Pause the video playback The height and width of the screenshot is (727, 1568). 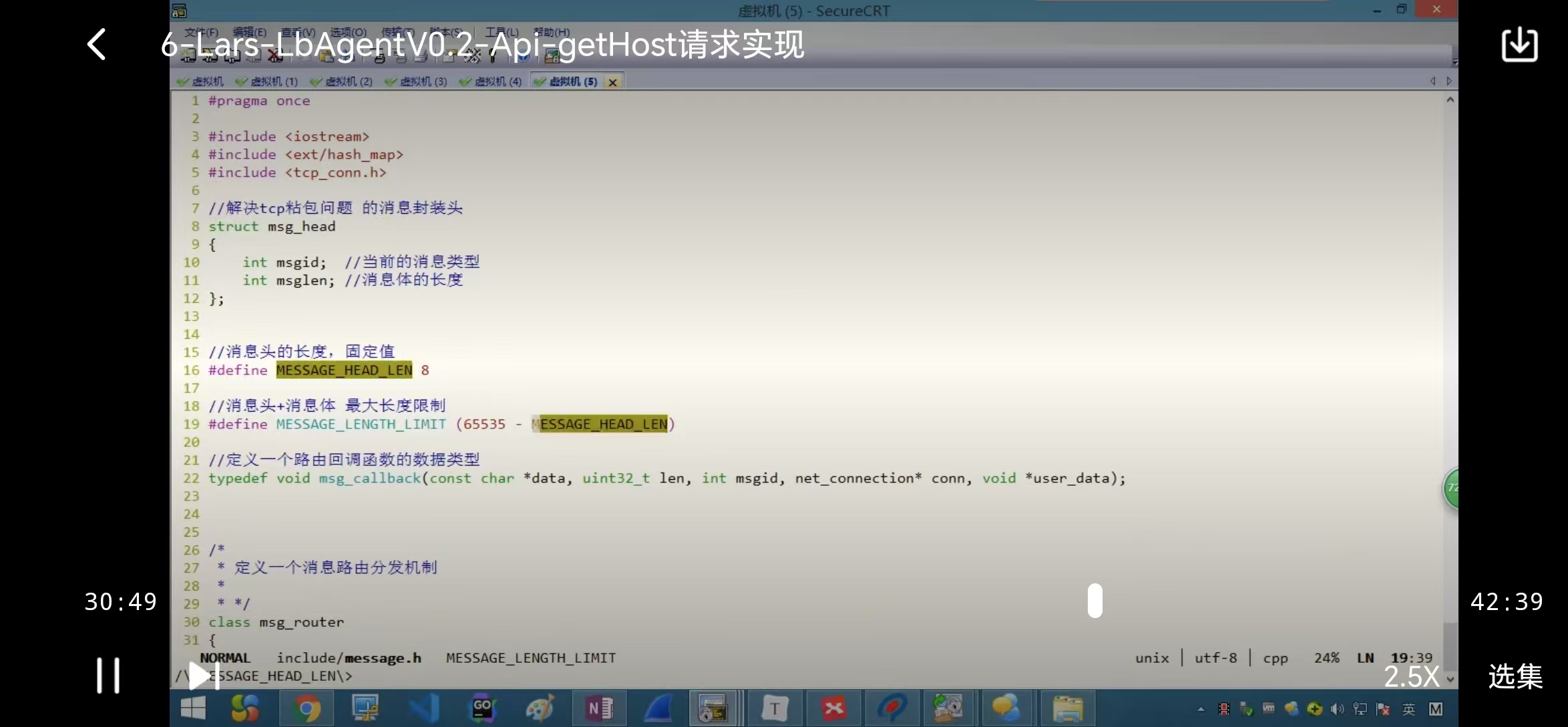(x=108, y=676)
